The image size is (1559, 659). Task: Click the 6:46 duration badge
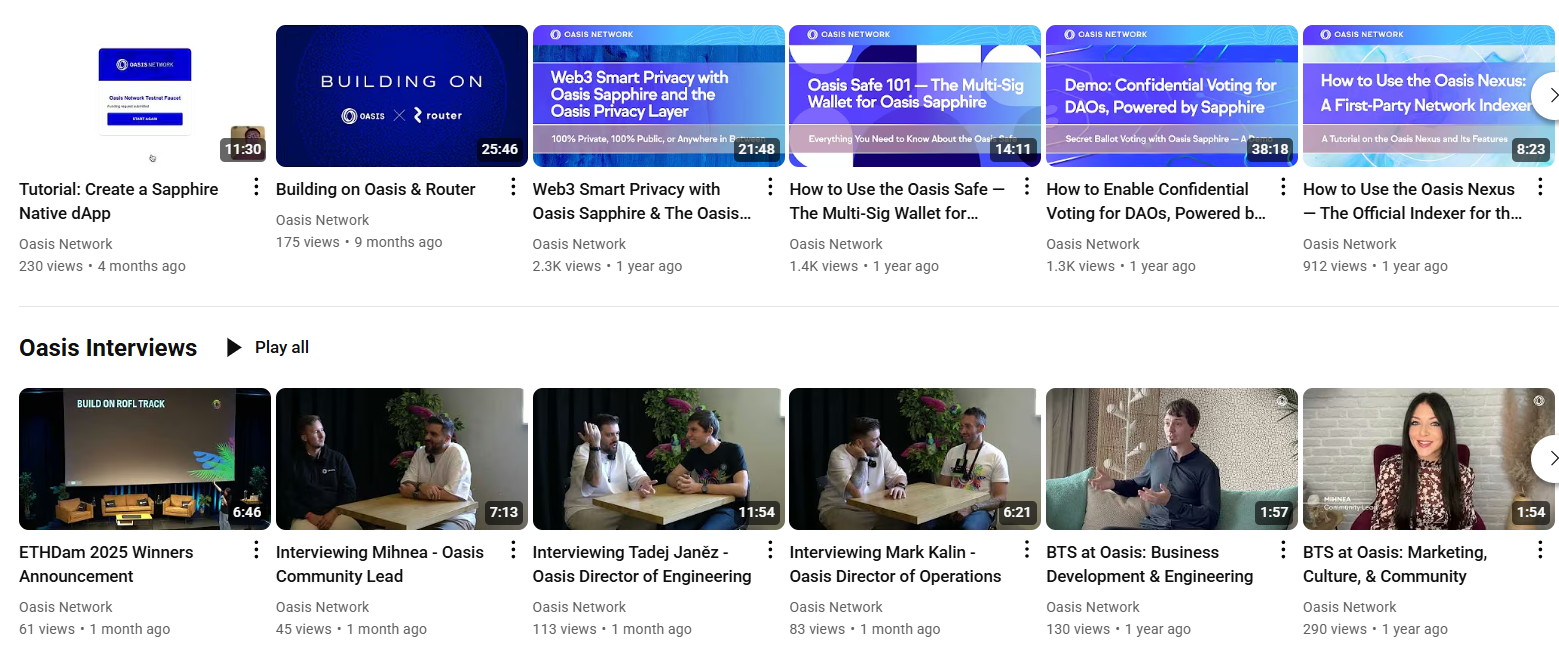pyautogui.click(x=247, y=513)
